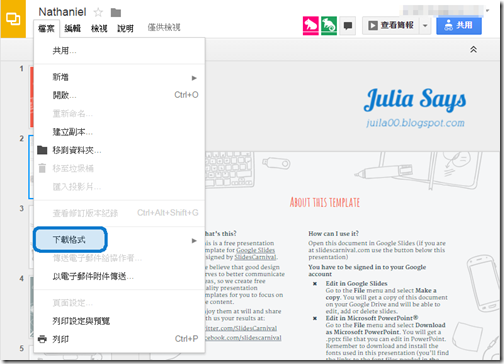Screen dimensions: 504x364
Task: Select 列印設定與預覽 menu item
Action: pos(119,321)
